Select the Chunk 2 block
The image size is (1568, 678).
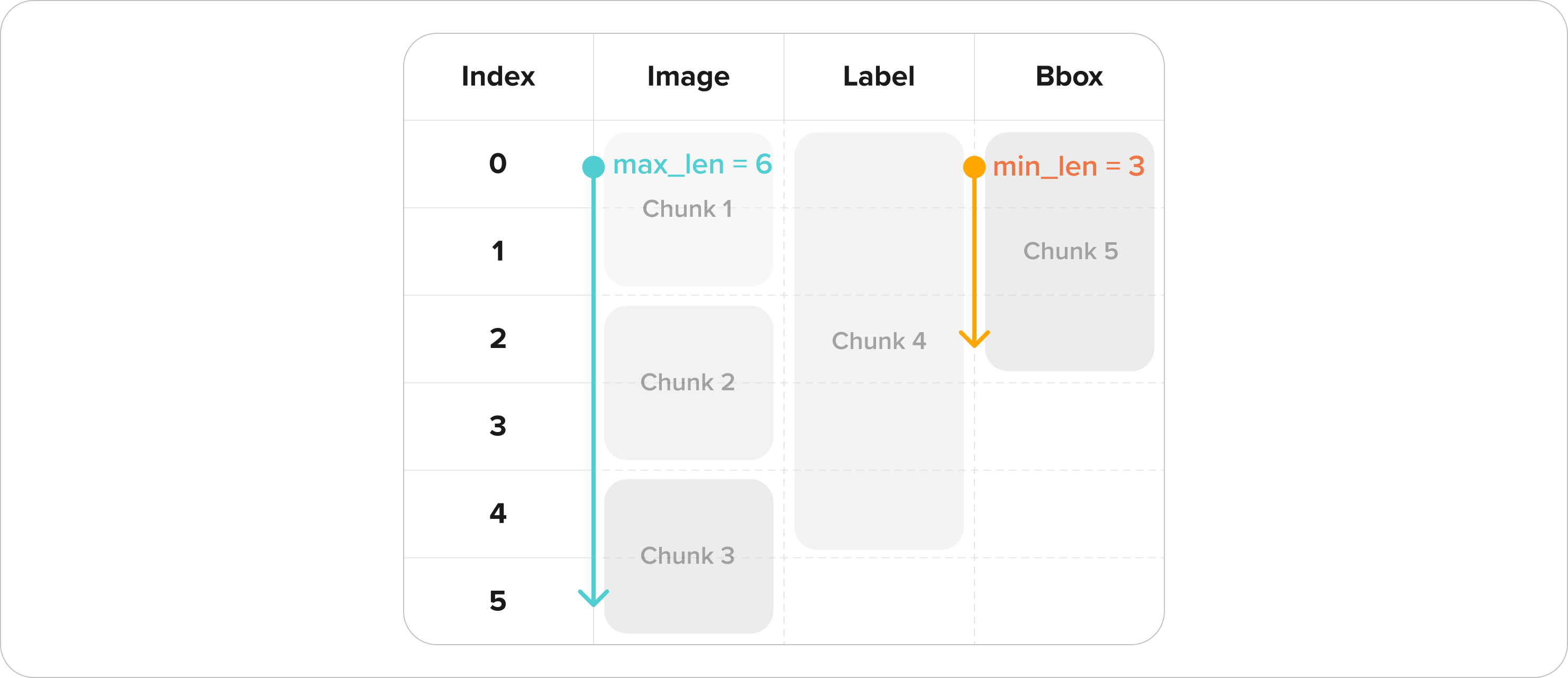(688, 383)
